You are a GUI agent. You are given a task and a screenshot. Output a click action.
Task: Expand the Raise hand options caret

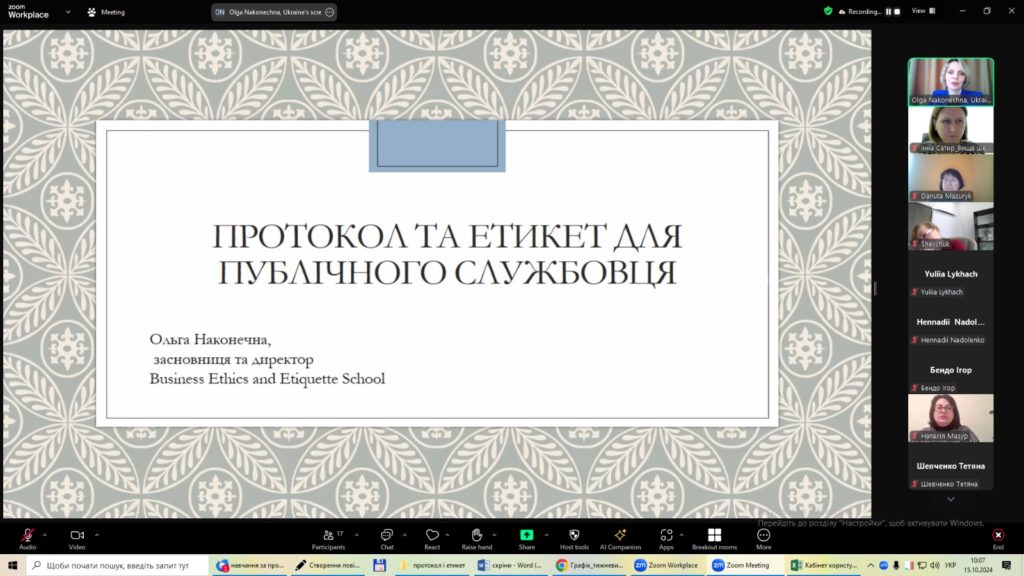coord(494,535)
